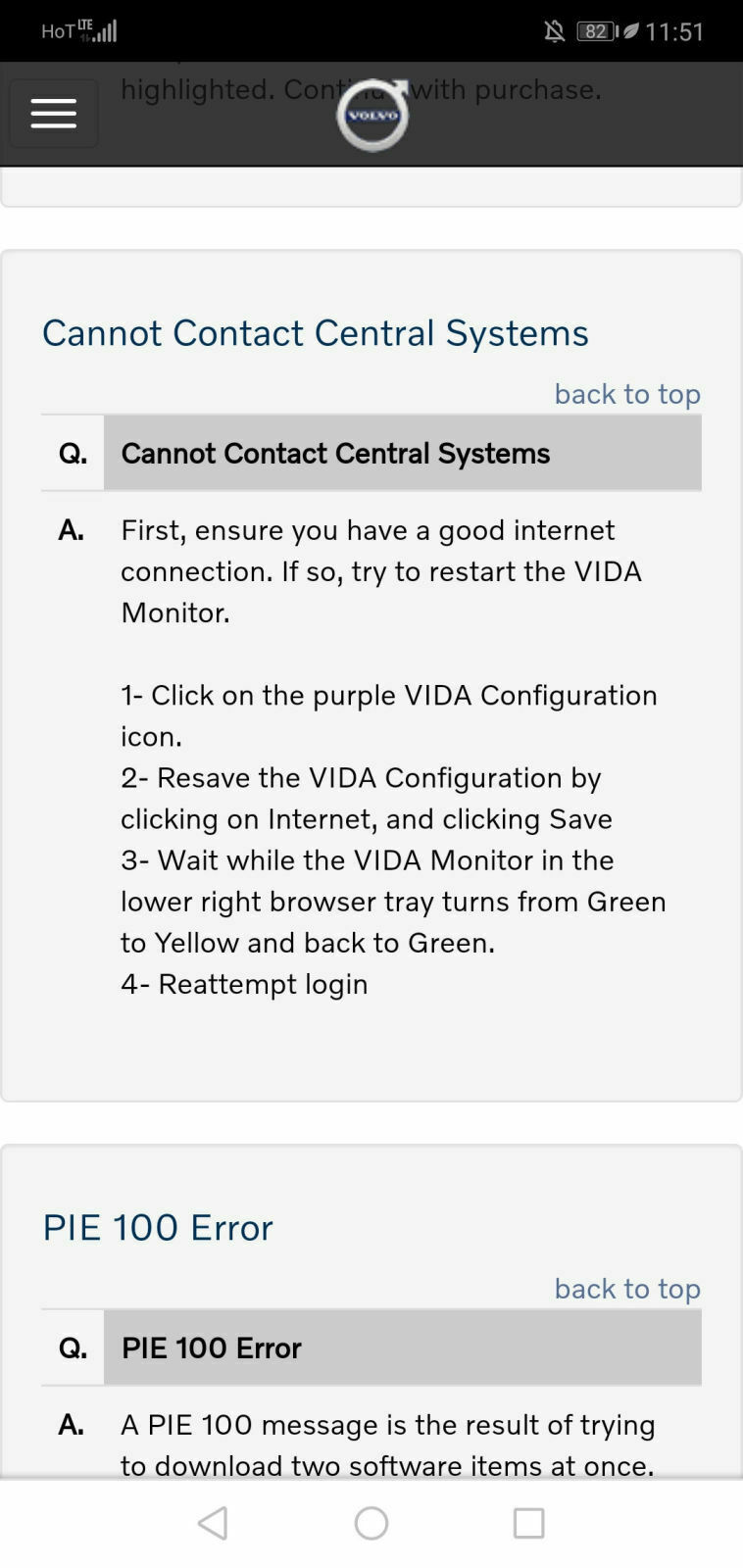Image resolution: width=743 pixels, height=1568 pixels.
Task: Open recent apps with the square icon
Action: pos(528,1523)
